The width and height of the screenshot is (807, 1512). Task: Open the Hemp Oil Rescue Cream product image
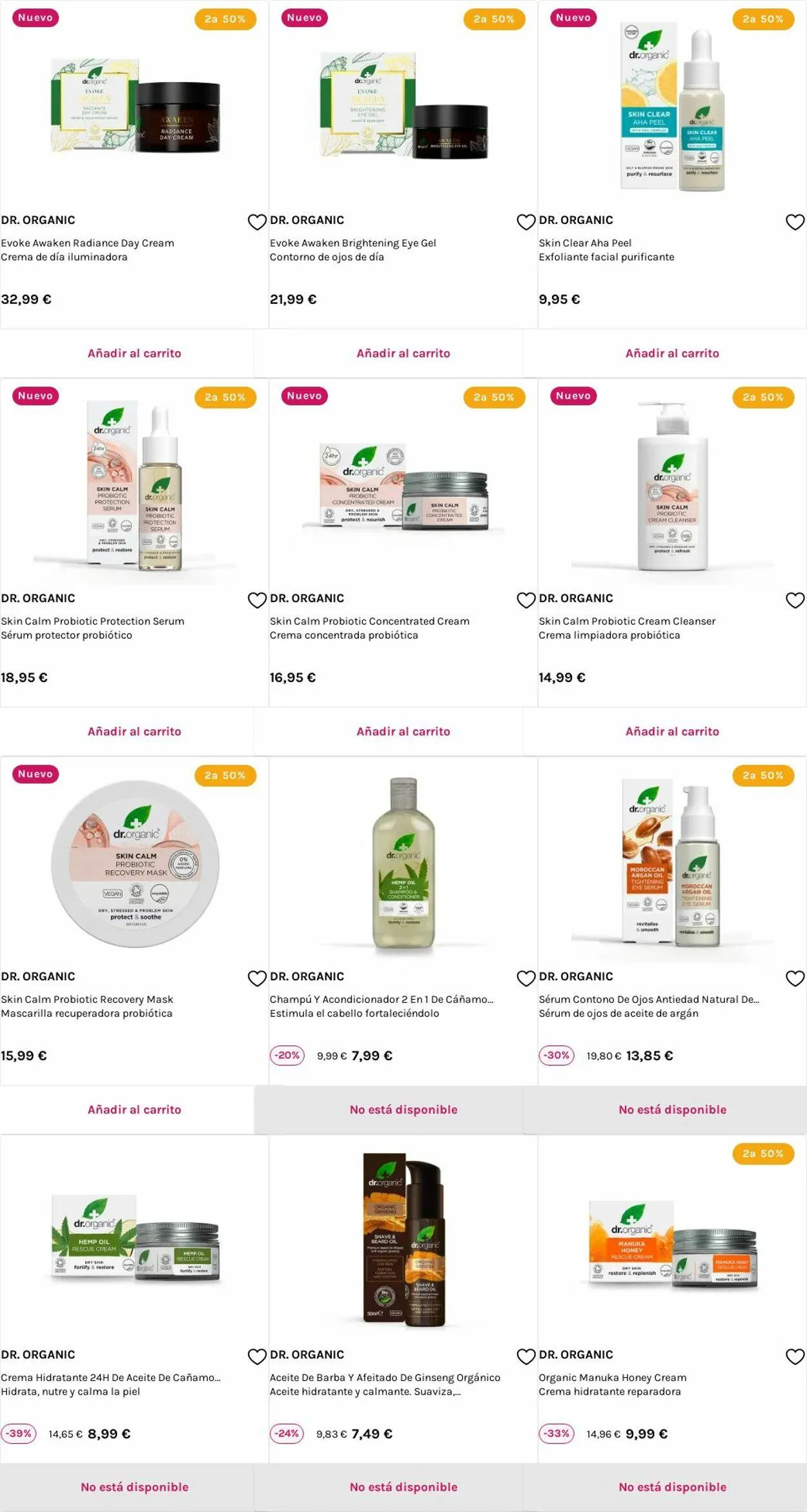pos(135,1239)
